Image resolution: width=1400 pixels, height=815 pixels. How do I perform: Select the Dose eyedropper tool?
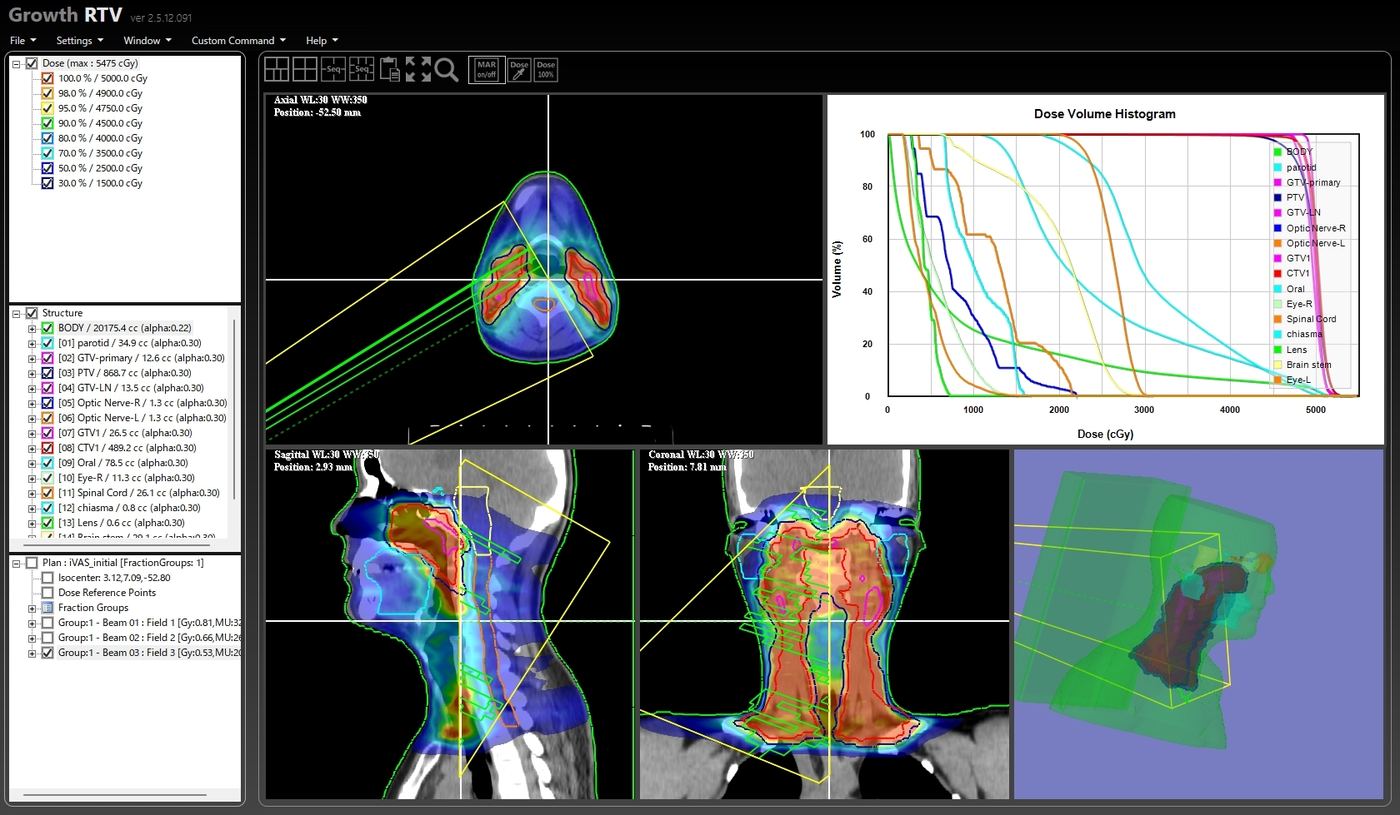click(x=519, y=69)
